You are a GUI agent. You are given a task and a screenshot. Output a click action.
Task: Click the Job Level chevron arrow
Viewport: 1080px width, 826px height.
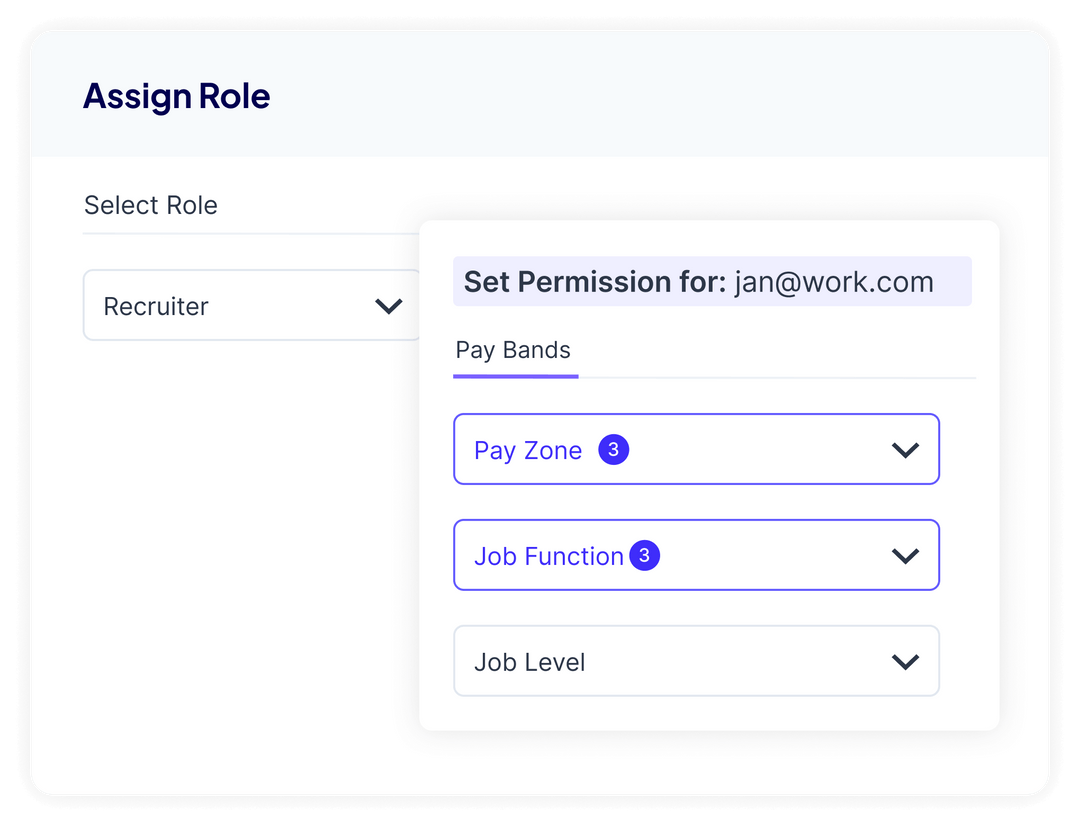pos(905,662)
